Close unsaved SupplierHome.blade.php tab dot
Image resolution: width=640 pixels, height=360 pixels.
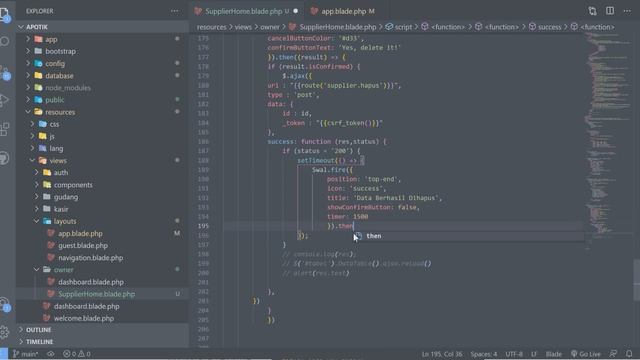(x=296, y=11)
